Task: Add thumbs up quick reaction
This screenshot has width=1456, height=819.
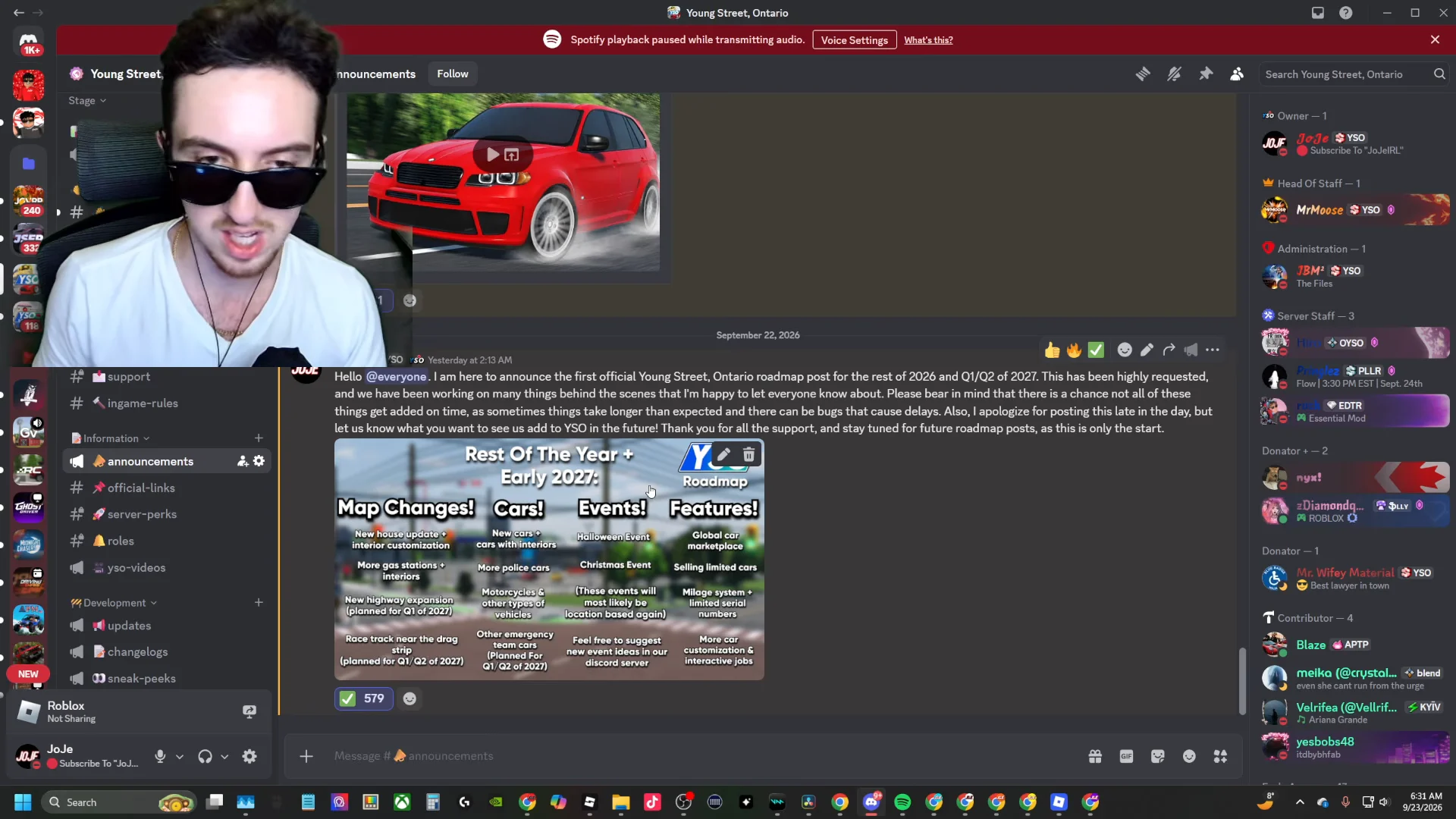Action: coord(1052,350)
